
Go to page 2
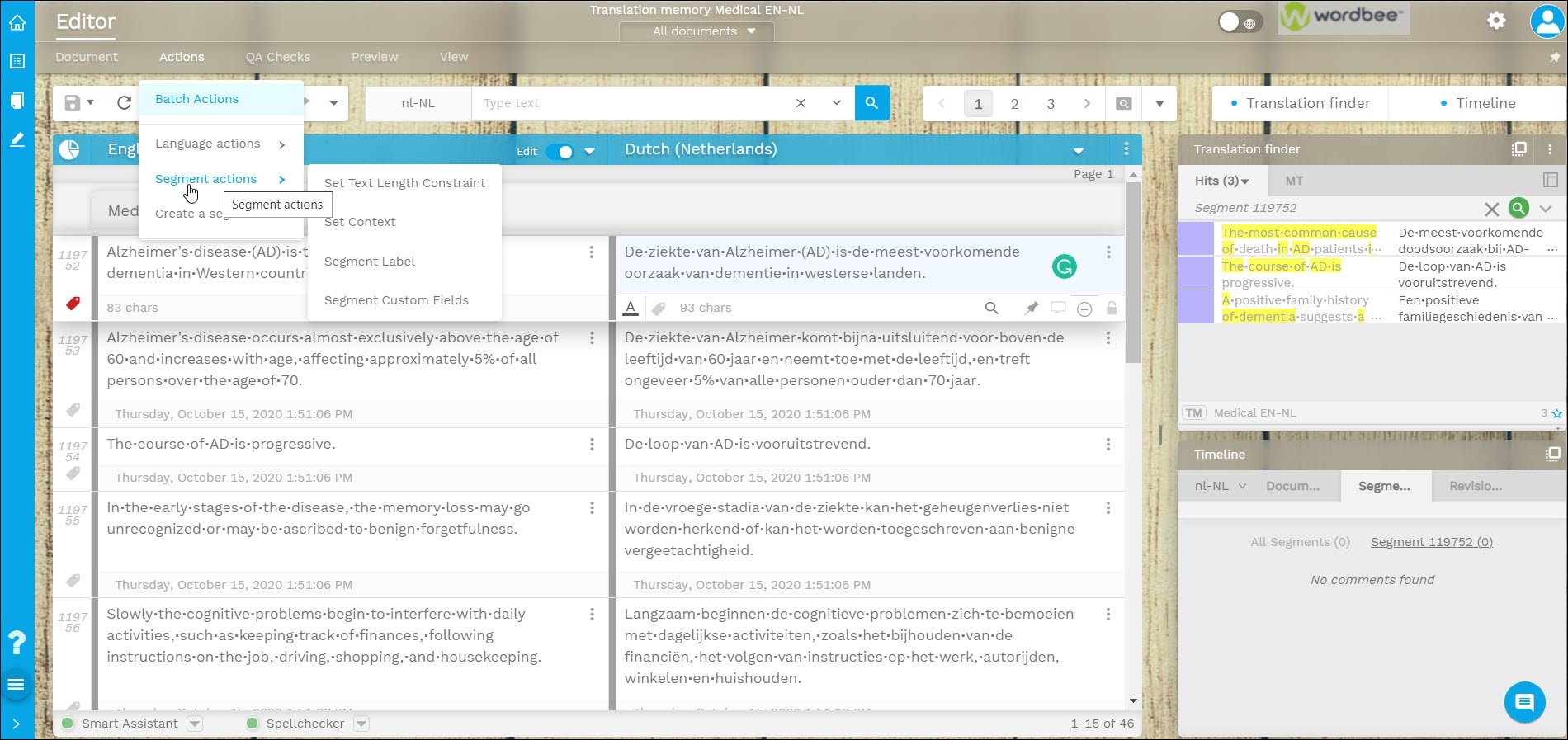coord(1014,104)
